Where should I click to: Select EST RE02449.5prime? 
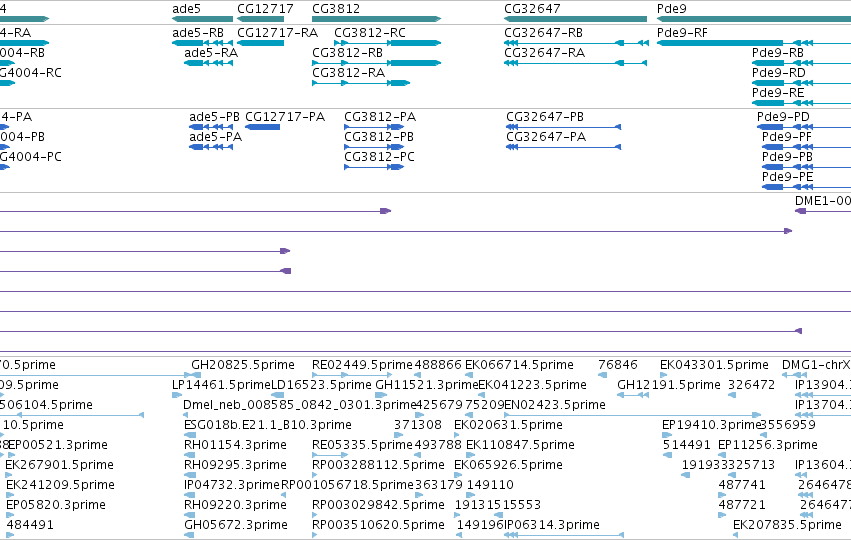(362, 365)
